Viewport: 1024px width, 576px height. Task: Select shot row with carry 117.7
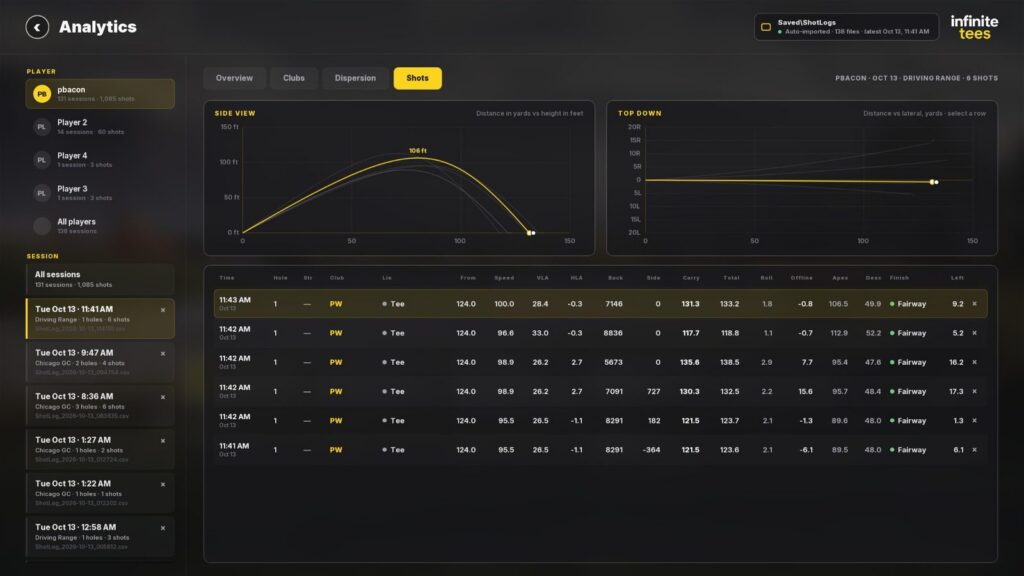click(600, 333)
